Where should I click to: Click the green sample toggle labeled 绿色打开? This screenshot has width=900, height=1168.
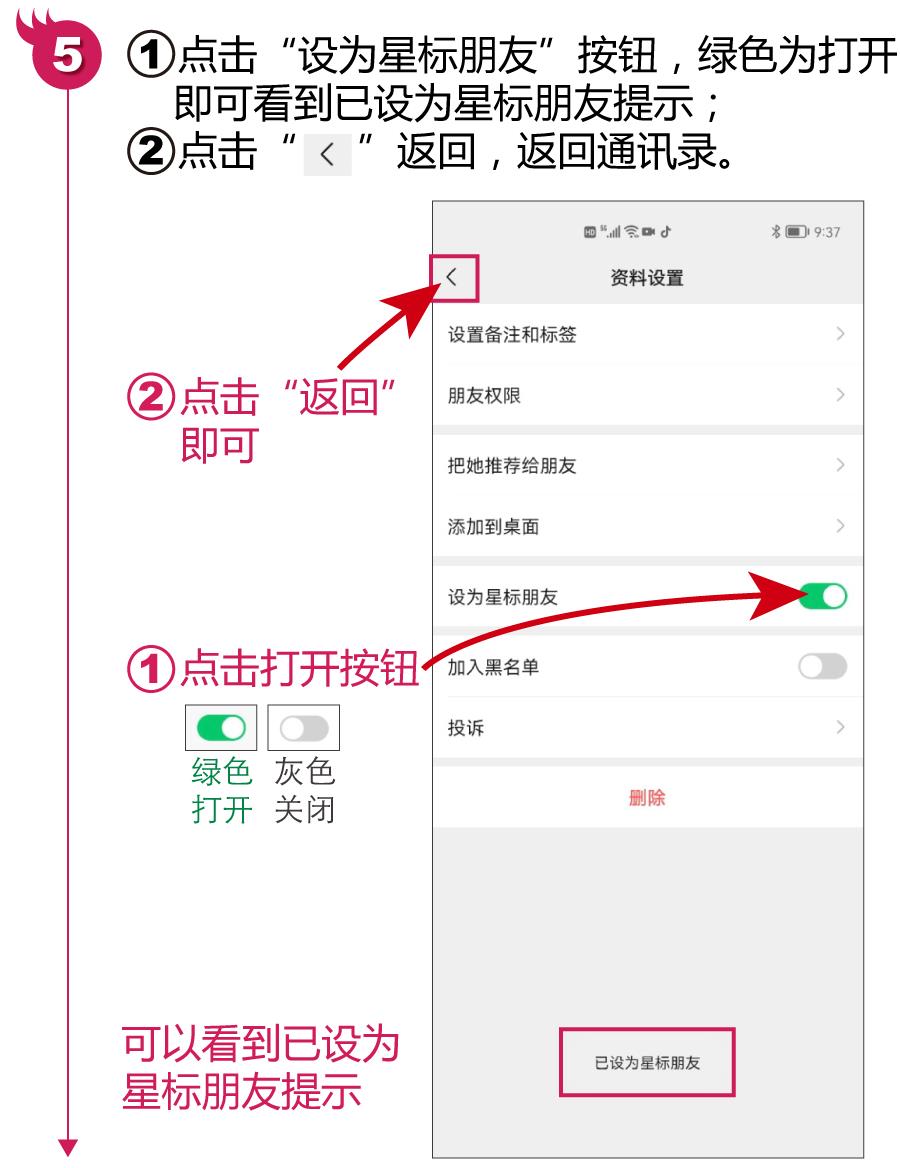click(221, 728)
